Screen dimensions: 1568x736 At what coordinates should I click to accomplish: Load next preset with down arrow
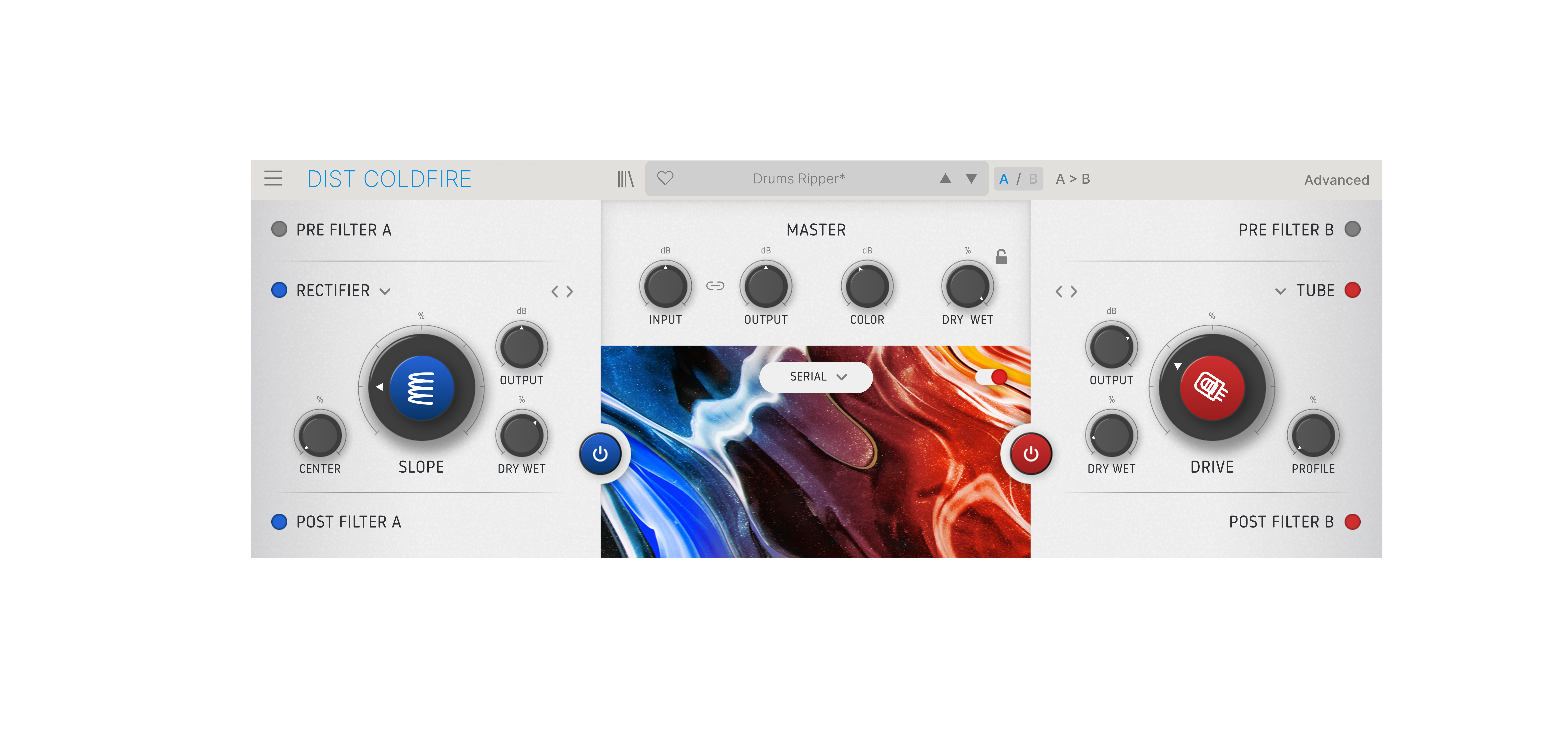pyautogui.click(x=971, y=178)
